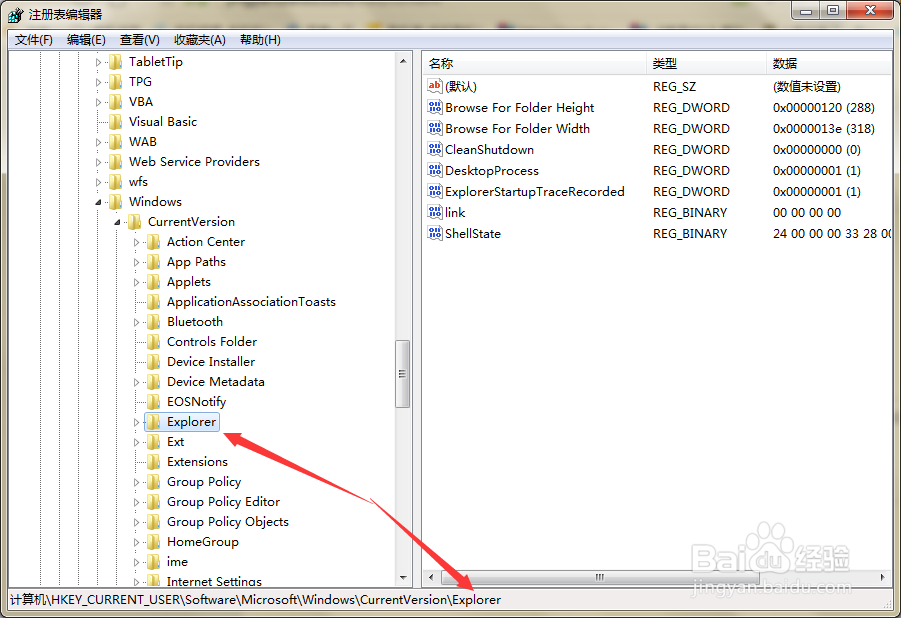Viewport: 901px width, 618px height.
Task: Expand the Device Metadata node
Action: [x=136, y=382]
